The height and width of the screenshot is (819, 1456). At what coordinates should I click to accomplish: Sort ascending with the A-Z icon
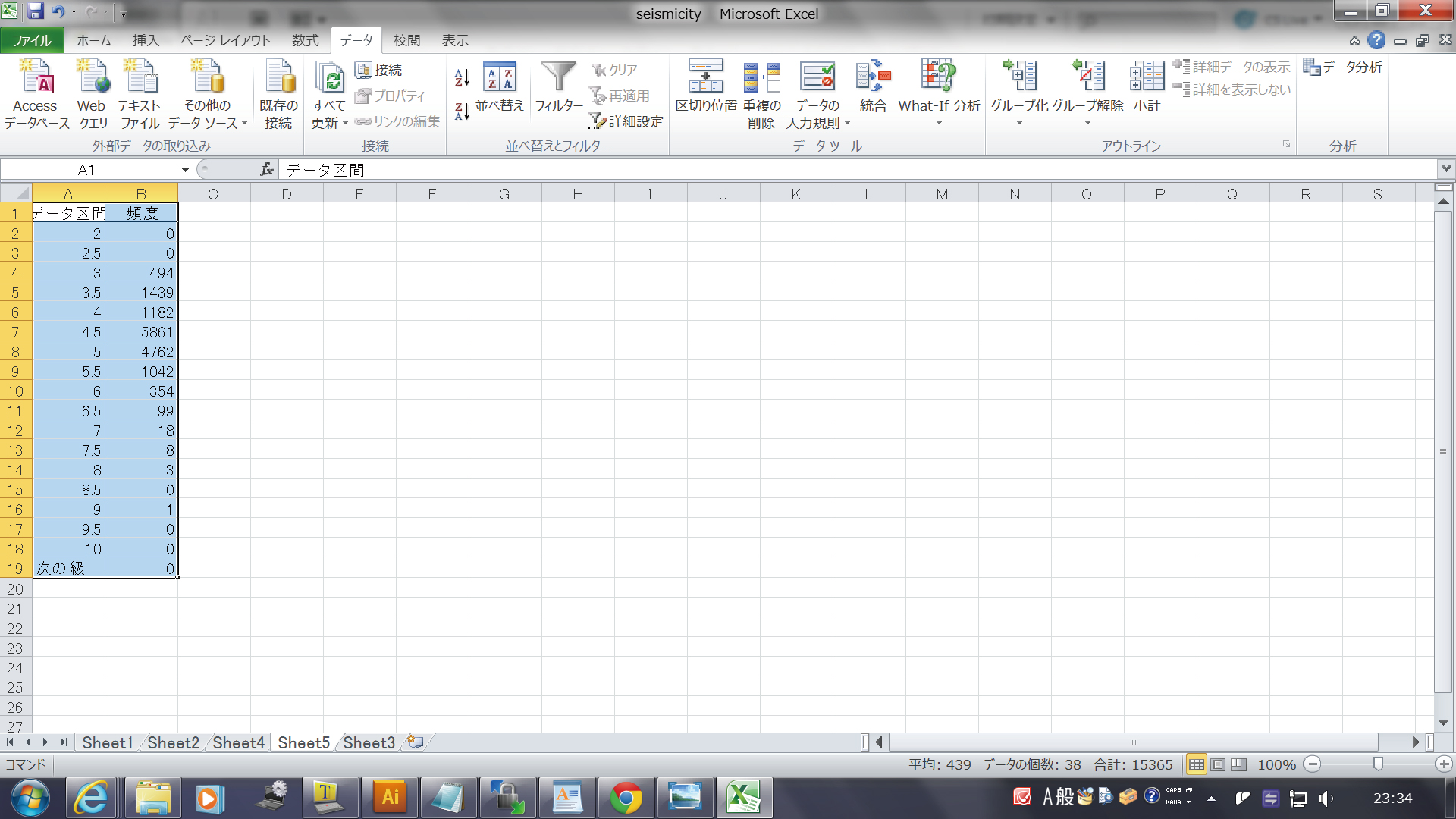click(x=462, y=77)
